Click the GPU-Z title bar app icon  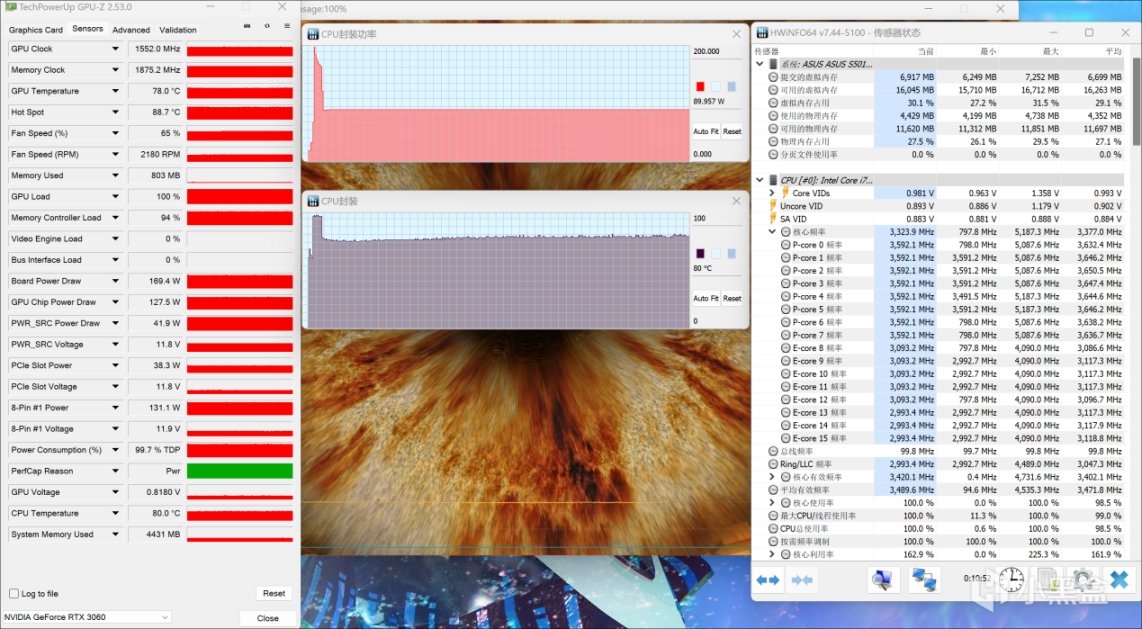click(x=10, y=7)
